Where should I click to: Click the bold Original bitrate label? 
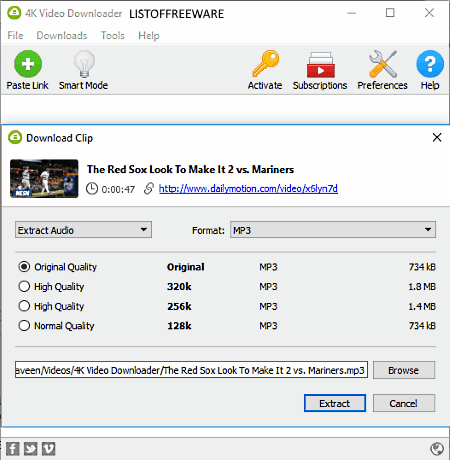[186, 267]
